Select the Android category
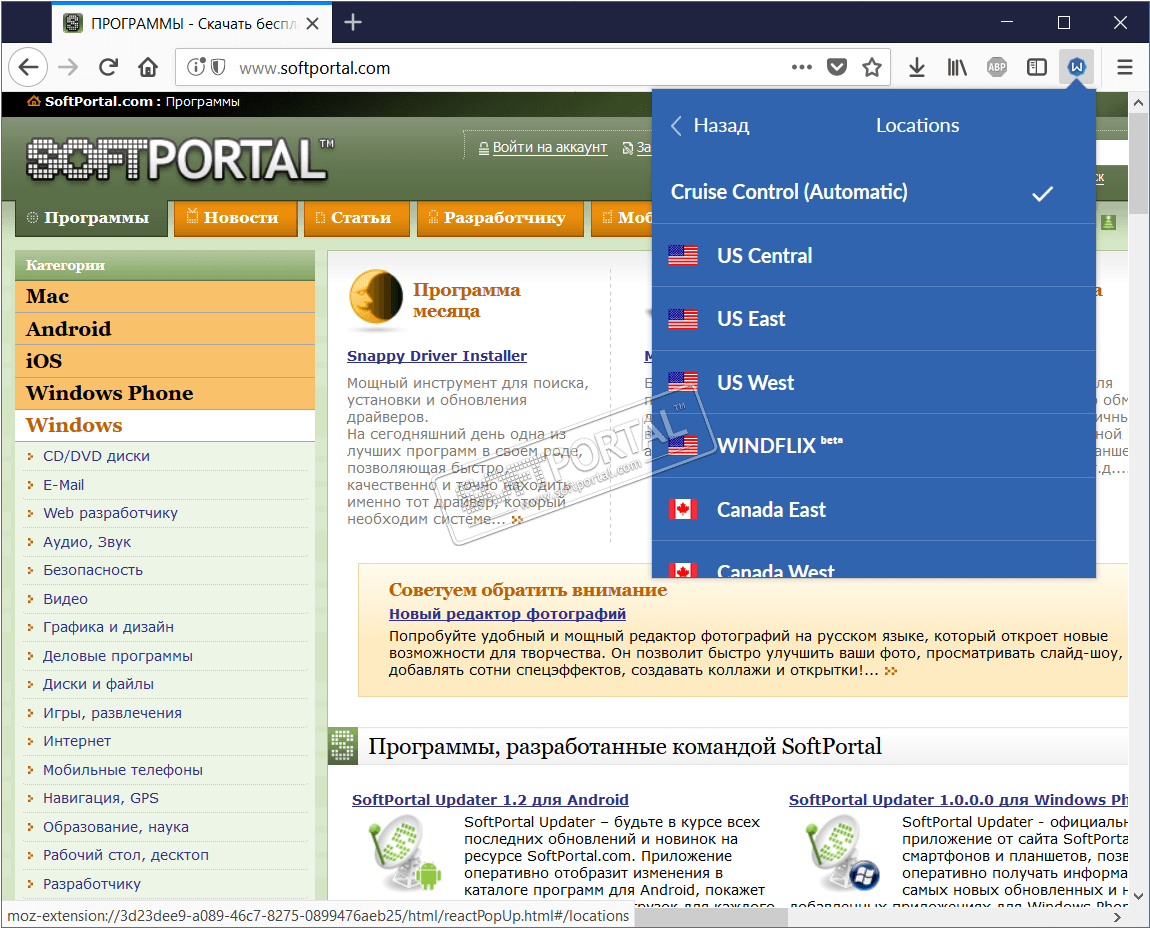The image size is (1150, 928). pyautogui.click(x=165, y=329)
